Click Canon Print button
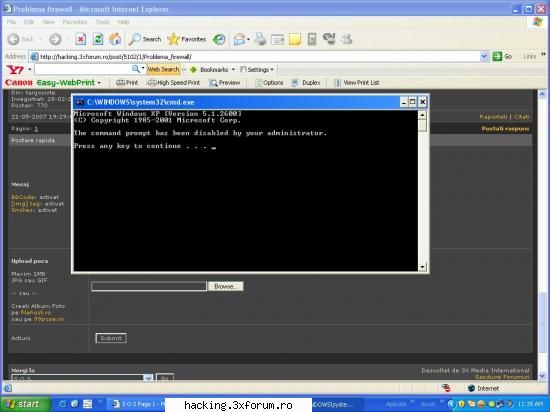 coord(127,83)
